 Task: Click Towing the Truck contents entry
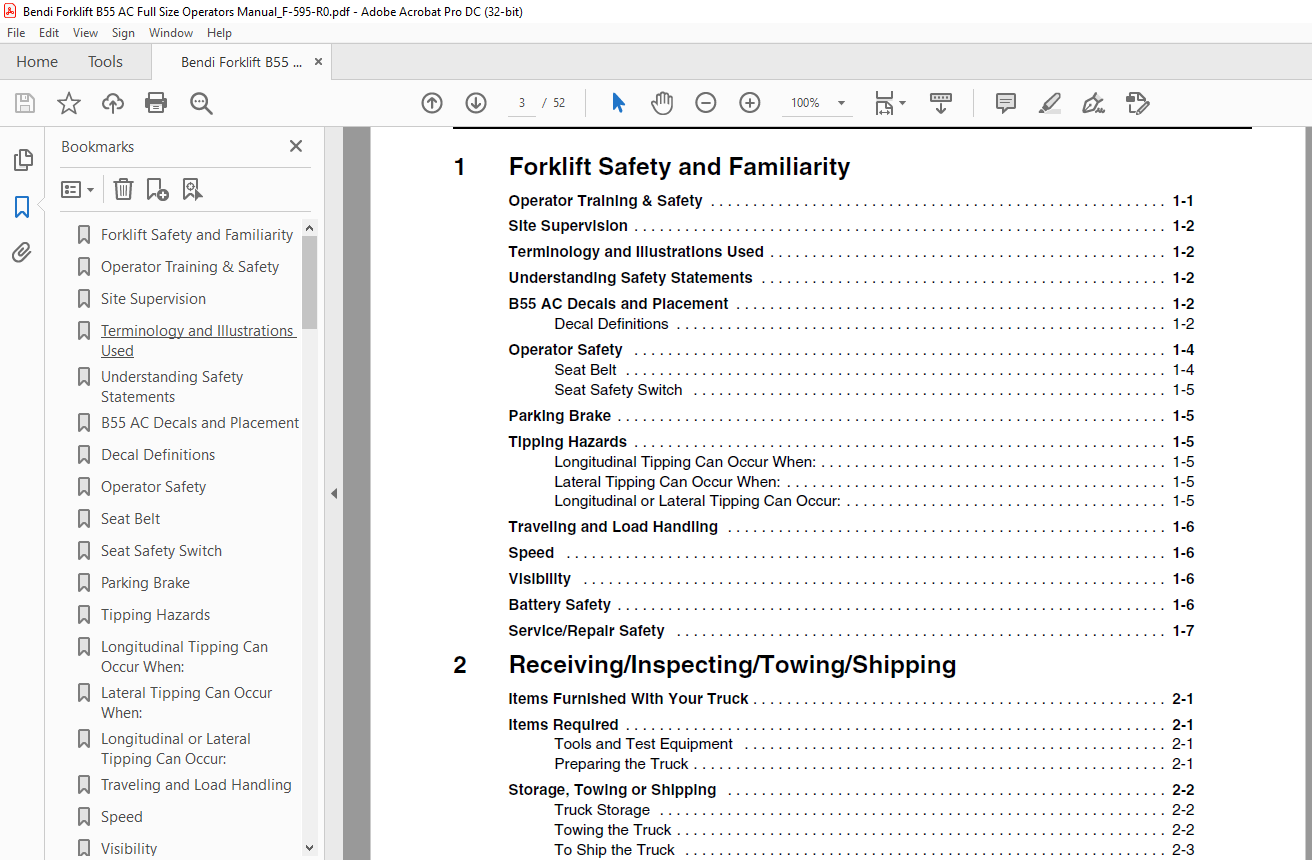click(874, 830)
